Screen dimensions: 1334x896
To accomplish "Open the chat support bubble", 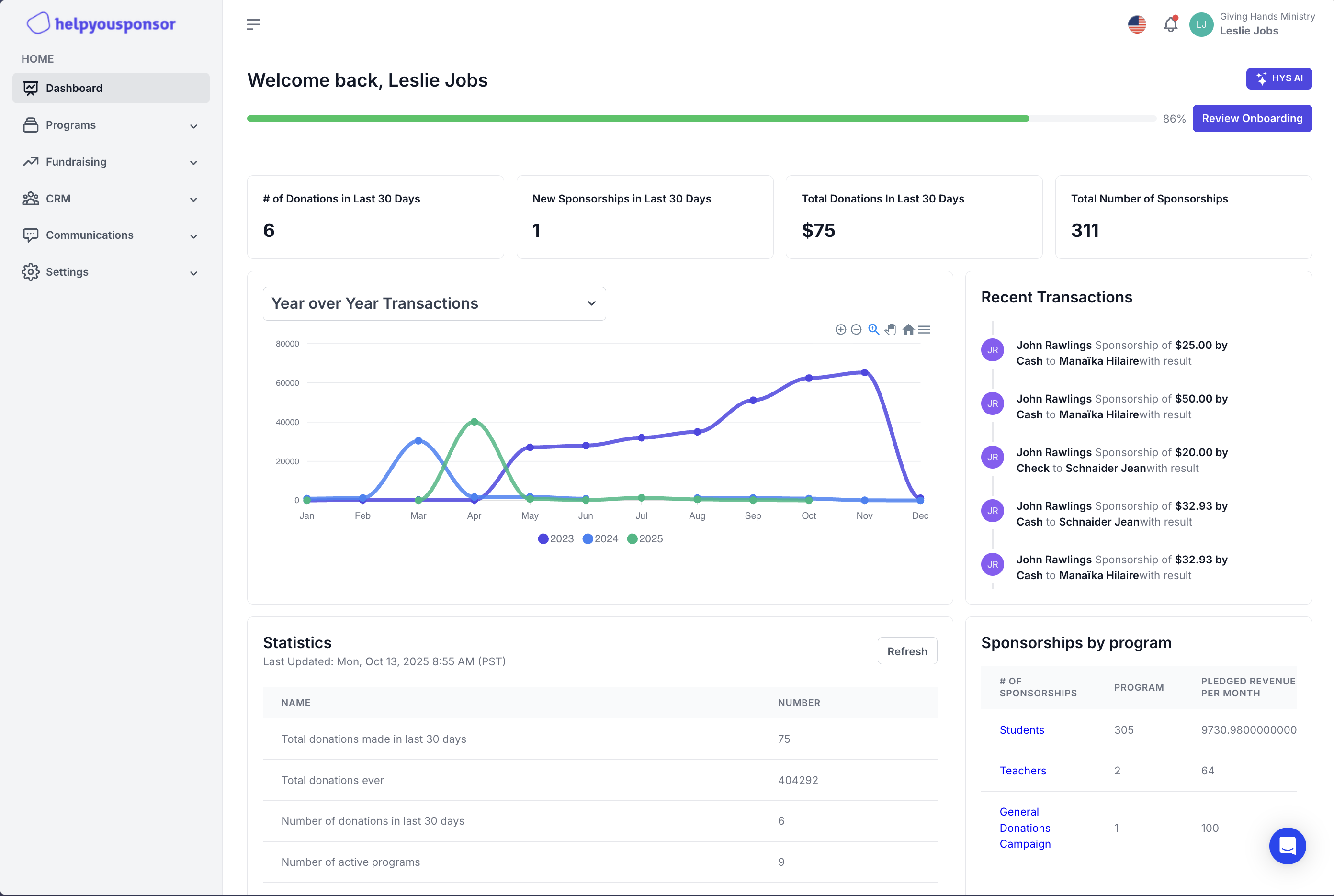I will click(x=1287, y=846).
